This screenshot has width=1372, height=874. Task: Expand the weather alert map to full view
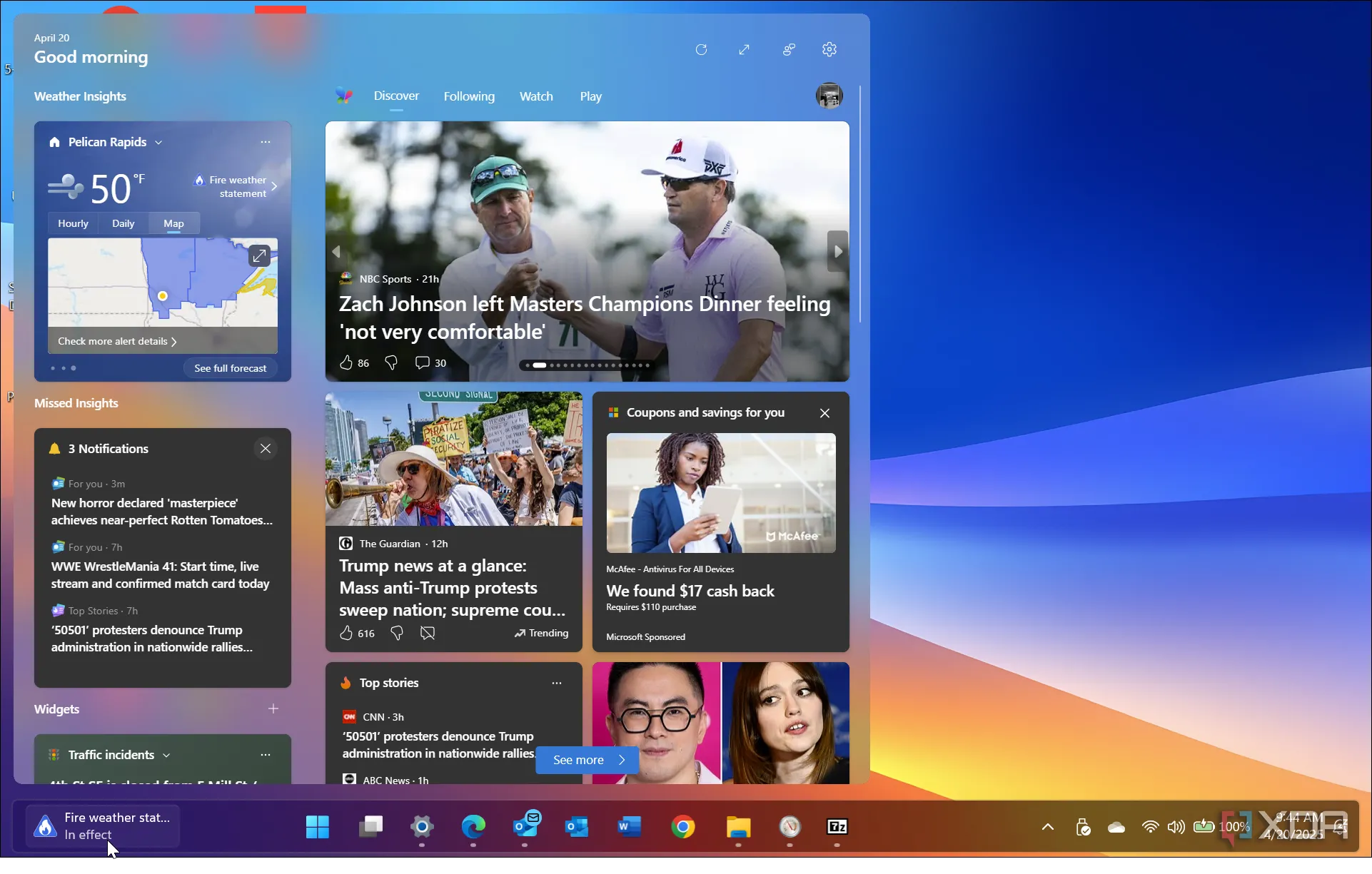[258, 255]
